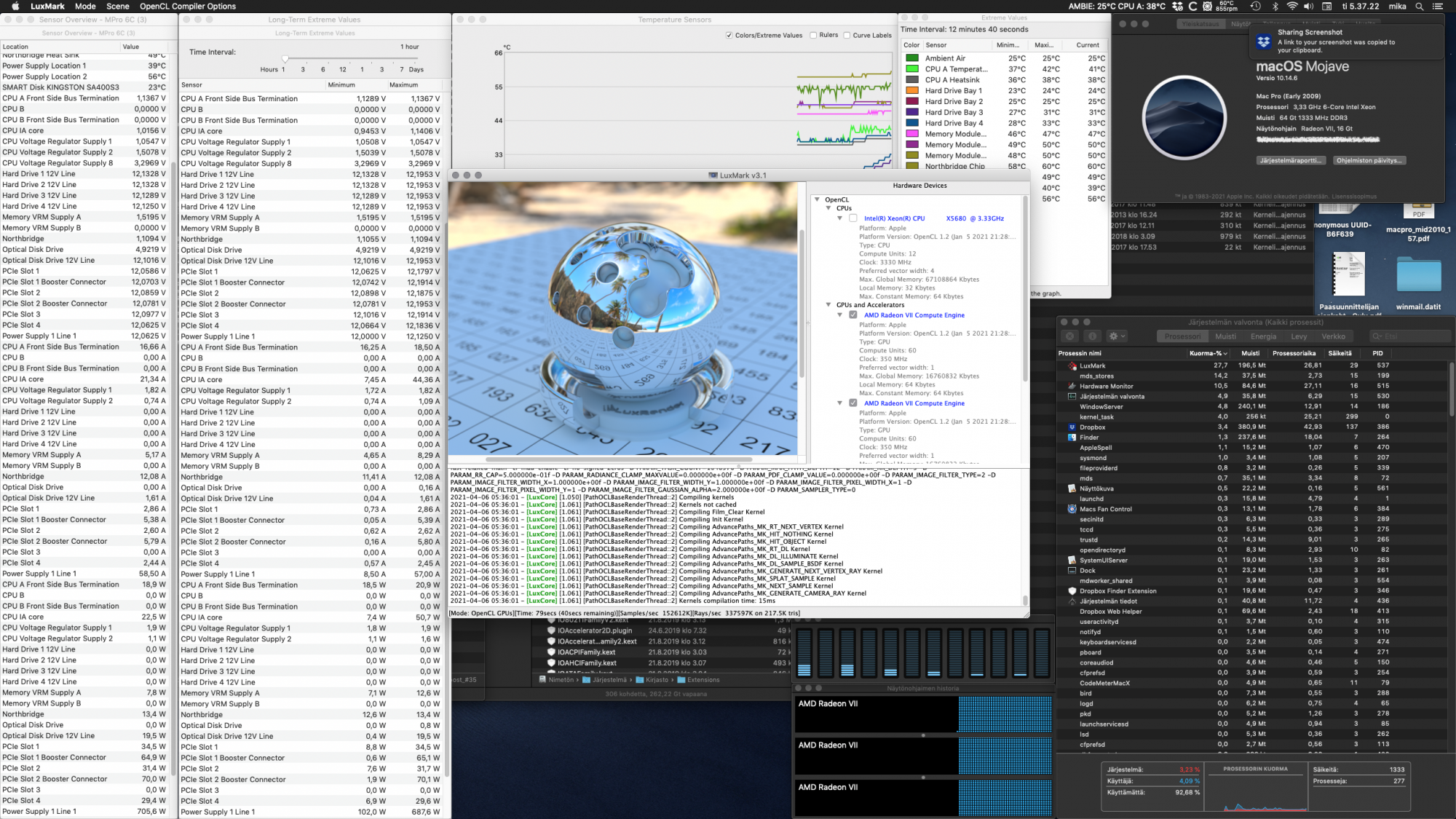Image resolution: width=1456 pixels, height=819 pixels.
Task: Click the Etsi search field in Activity Monitor
Action: pyautogui.click(x=1409, y=336)
